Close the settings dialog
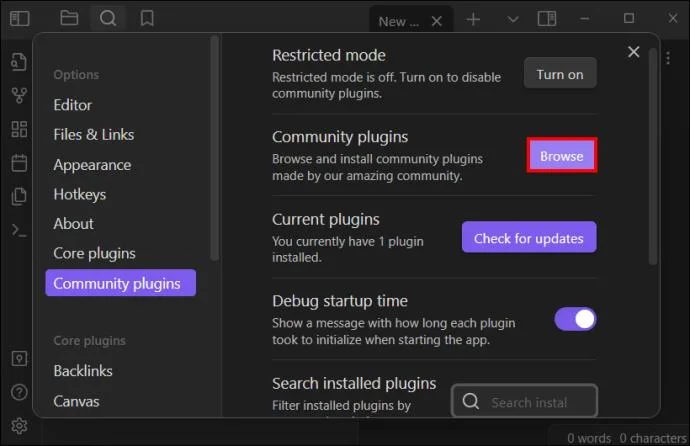 pos(634,52)
